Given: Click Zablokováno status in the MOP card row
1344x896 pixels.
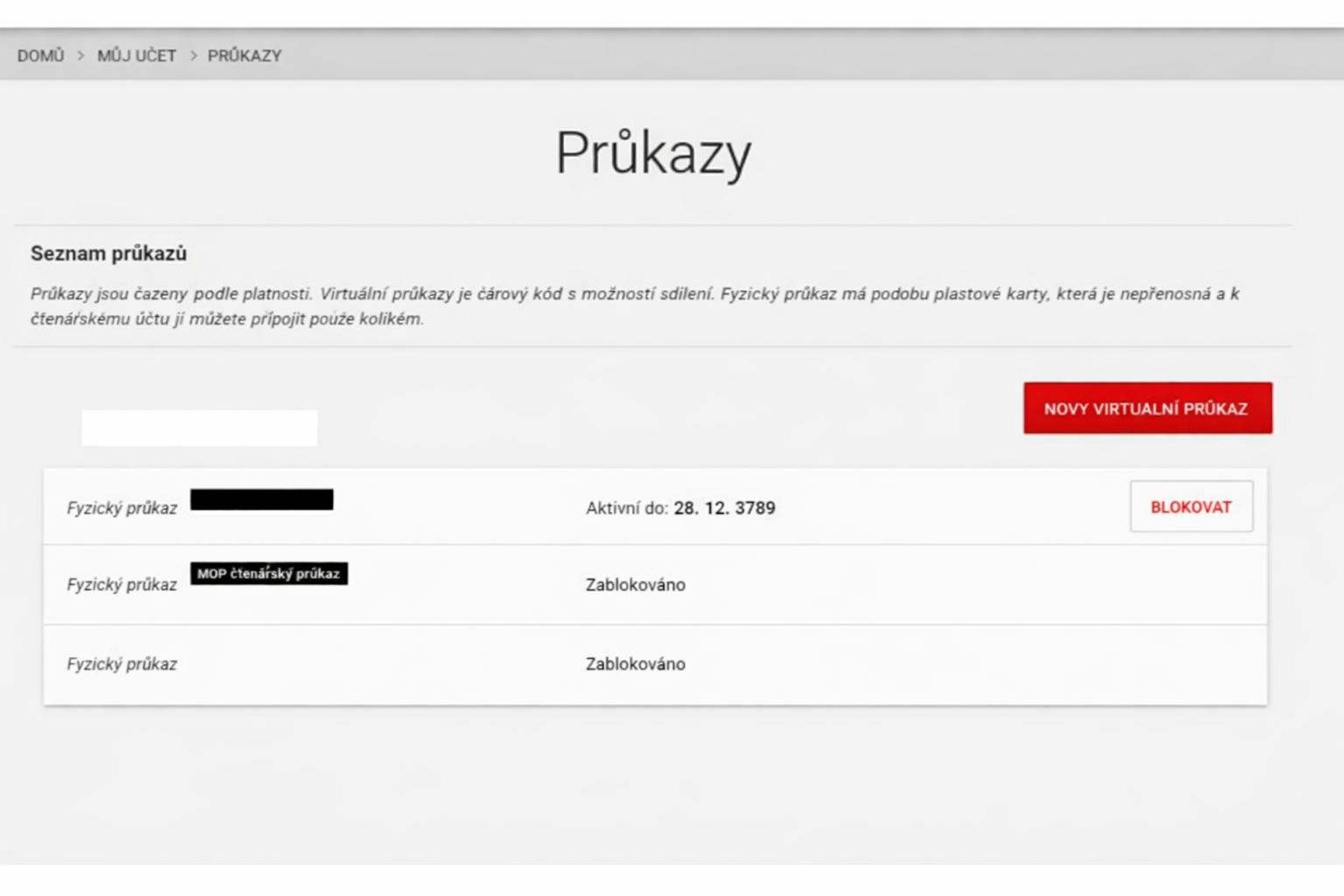Looking at the screenshot, I should (635, 585).
